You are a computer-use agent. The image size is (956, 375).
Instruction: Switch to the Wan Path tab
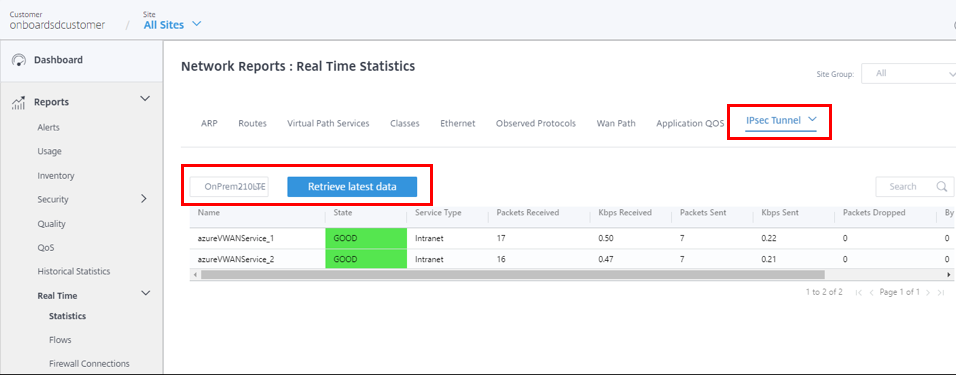[x=616, y=123]
